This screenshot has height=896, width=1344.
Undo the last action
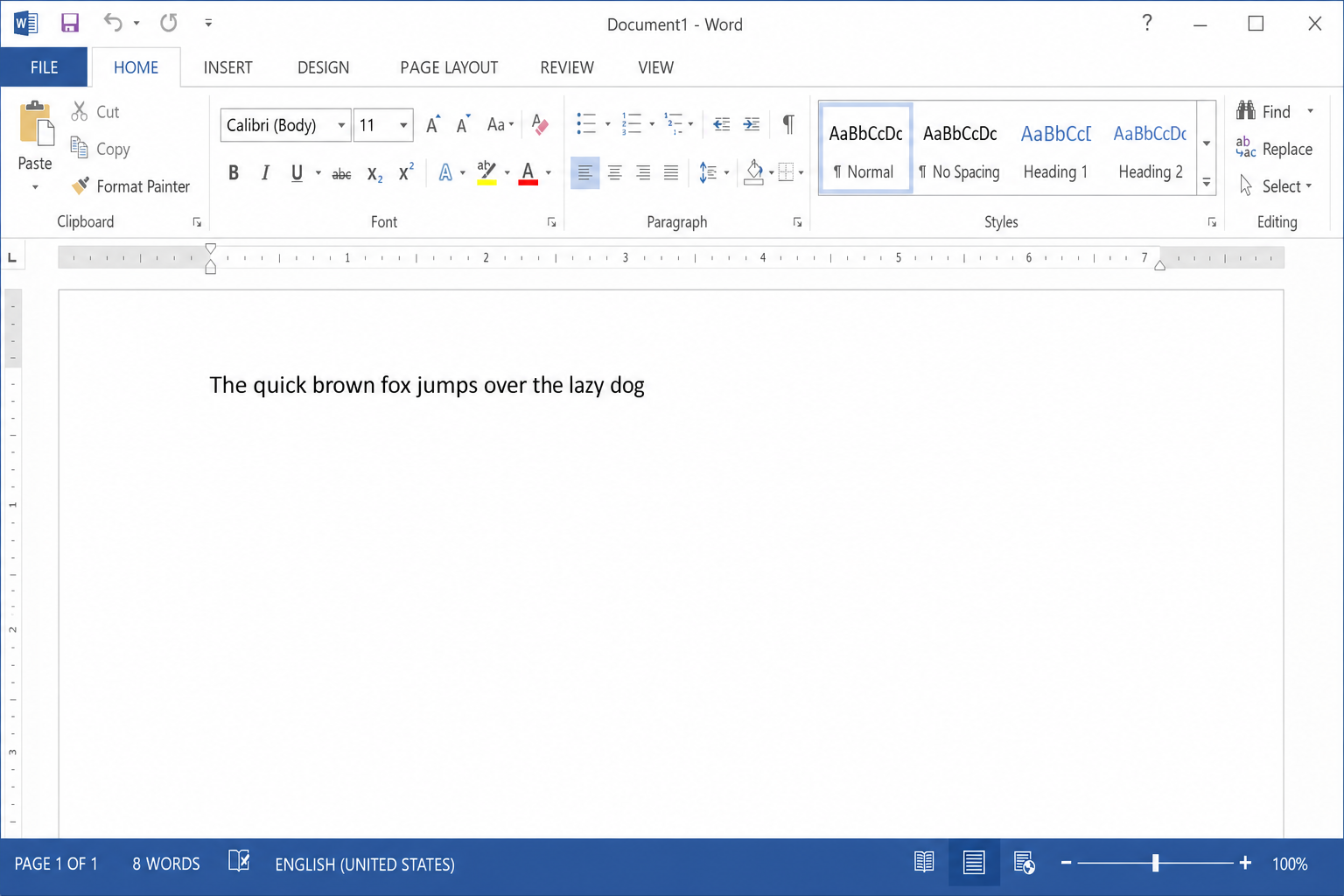point(113,22)
